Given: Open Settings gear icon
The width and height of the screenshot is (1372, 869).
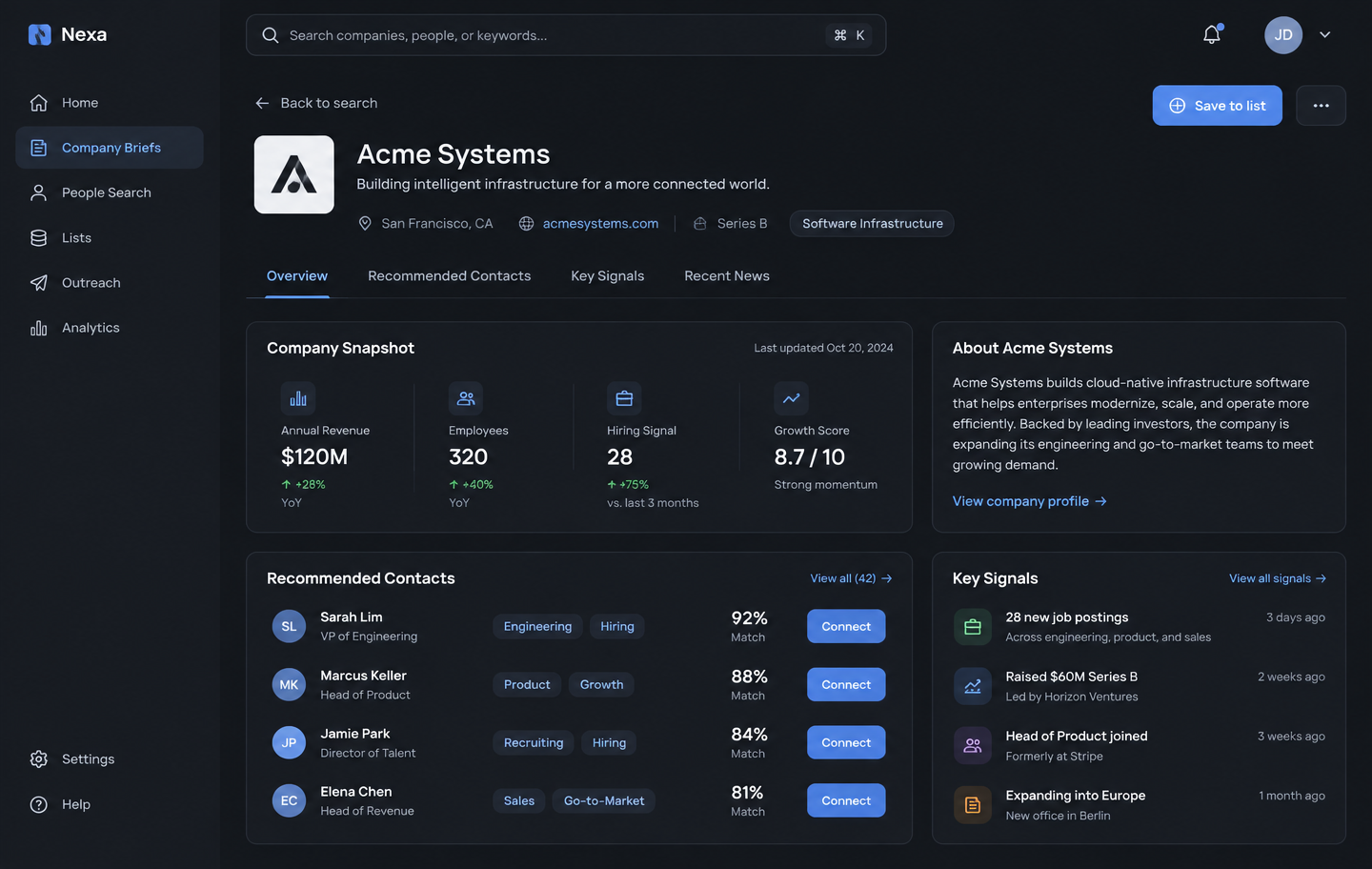Looking at the screenshot, I should click(38, 759).
